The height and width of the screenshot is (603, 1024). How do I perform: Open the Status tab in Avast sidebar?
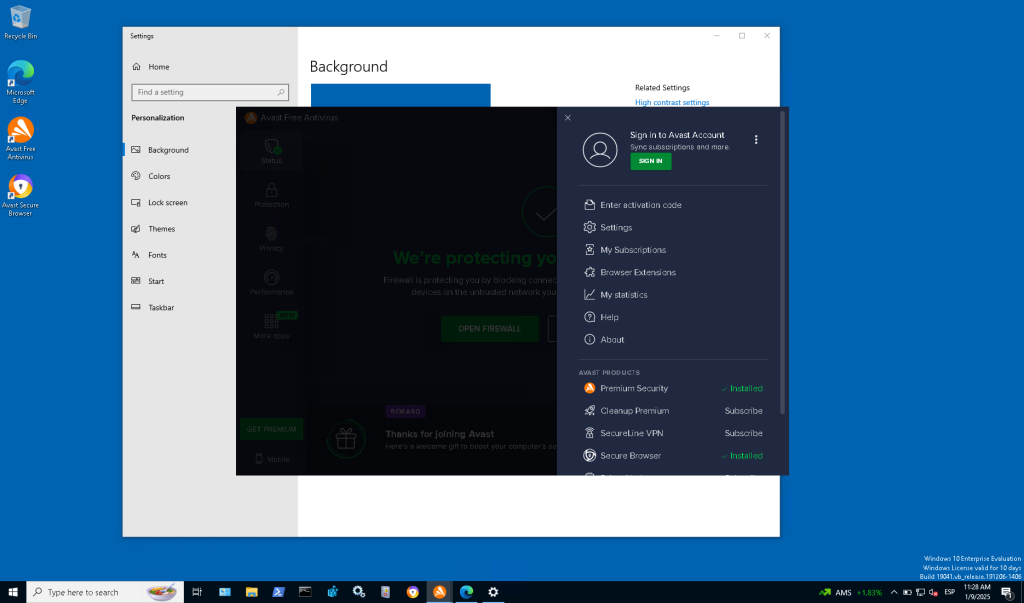(x=271, y=151)
